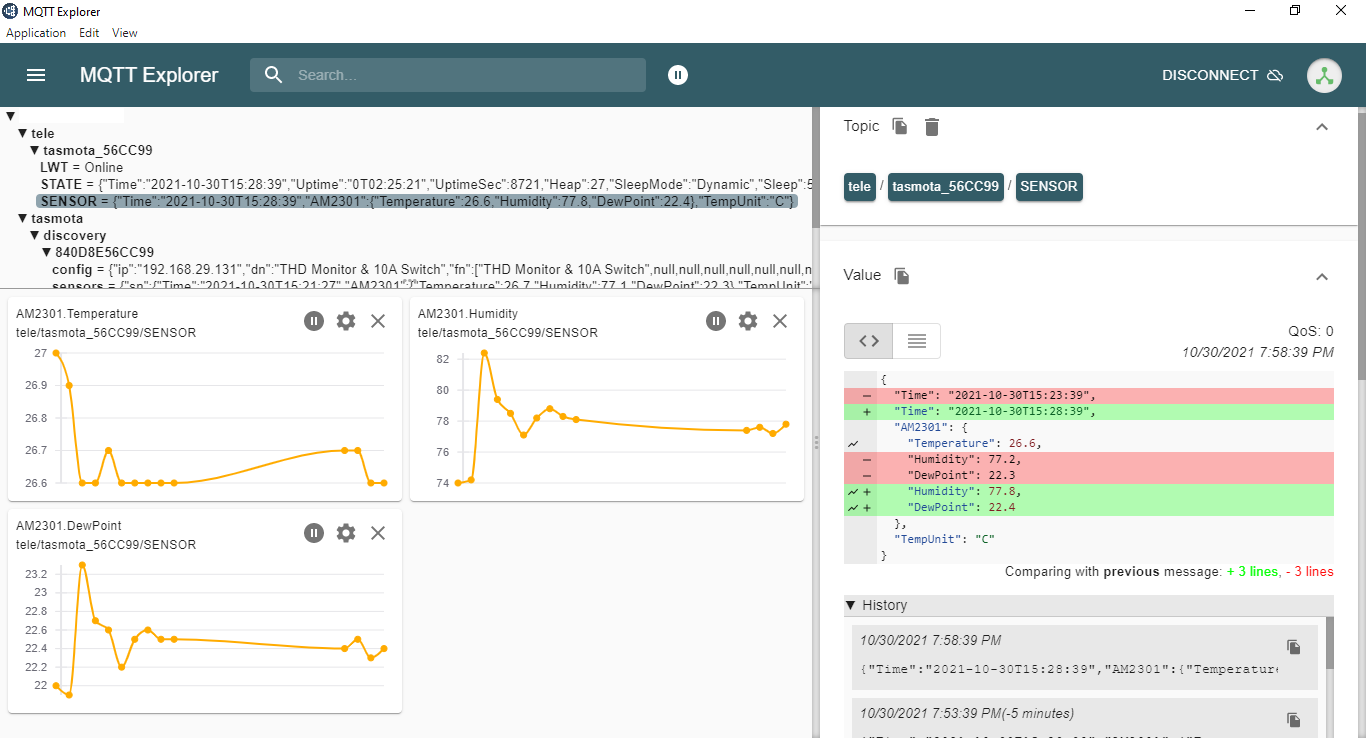Open the View menu
This screenshot has height=738, width=1366.
(125, 33)
